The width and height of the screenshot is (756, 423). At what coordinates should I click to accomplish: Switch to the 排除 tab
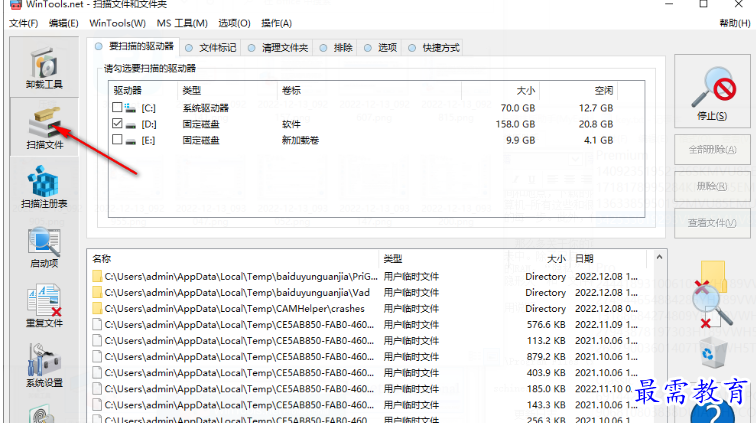point(337,48)
